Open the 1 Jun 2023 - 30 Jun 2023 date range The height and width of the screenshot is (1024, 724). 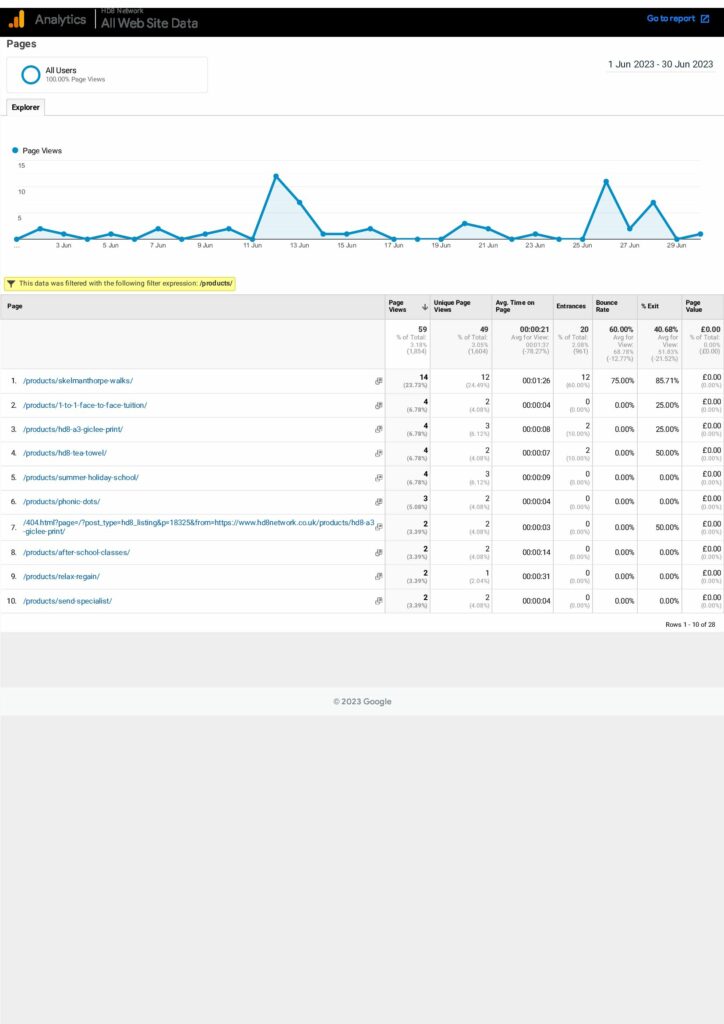coord(660,64)
